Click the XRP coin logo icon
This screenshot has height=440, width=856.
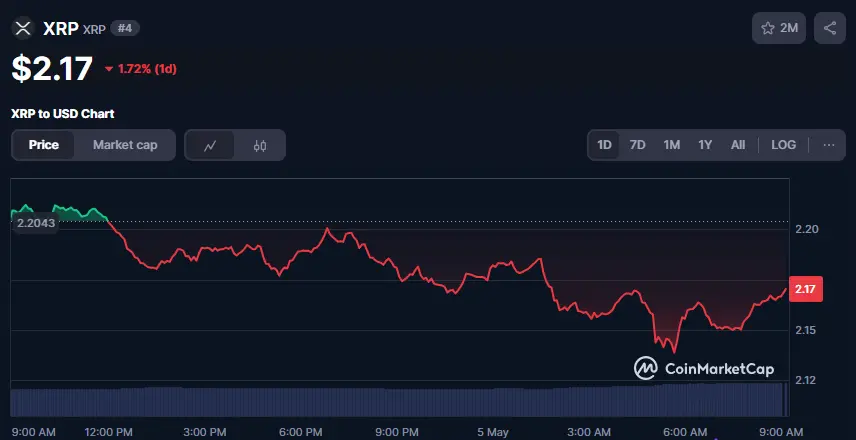pyautogui.click(x=23, y=28)
